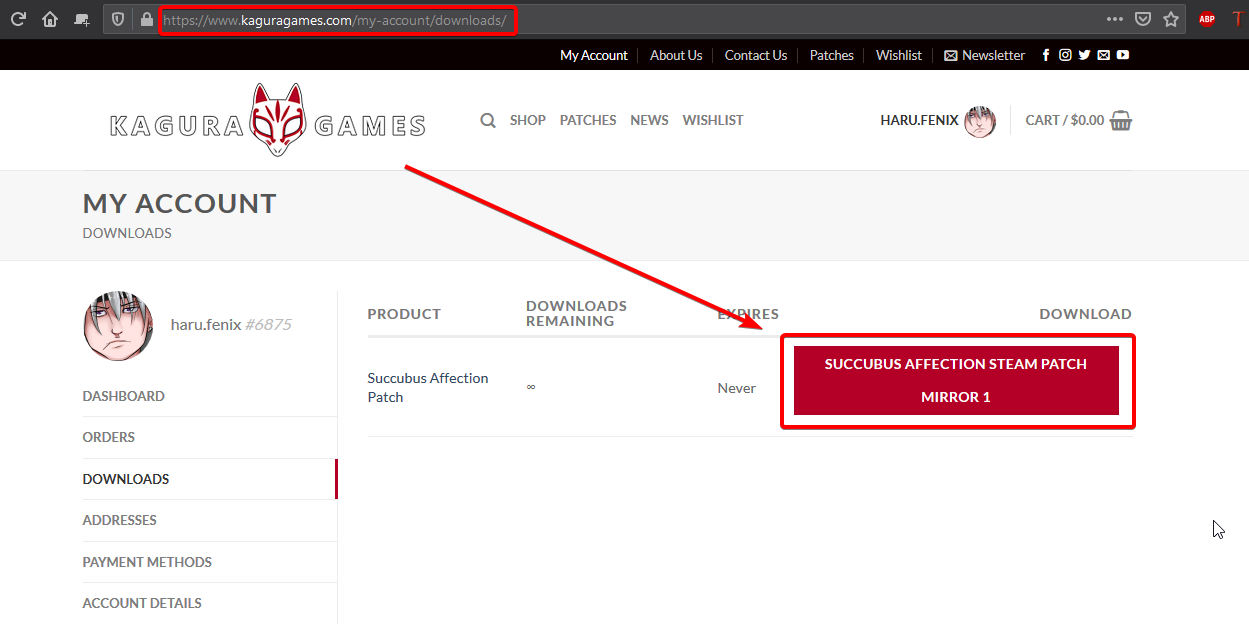
Task: Click the synced tabs toolbar icon
Action: [x=82, y=19]
